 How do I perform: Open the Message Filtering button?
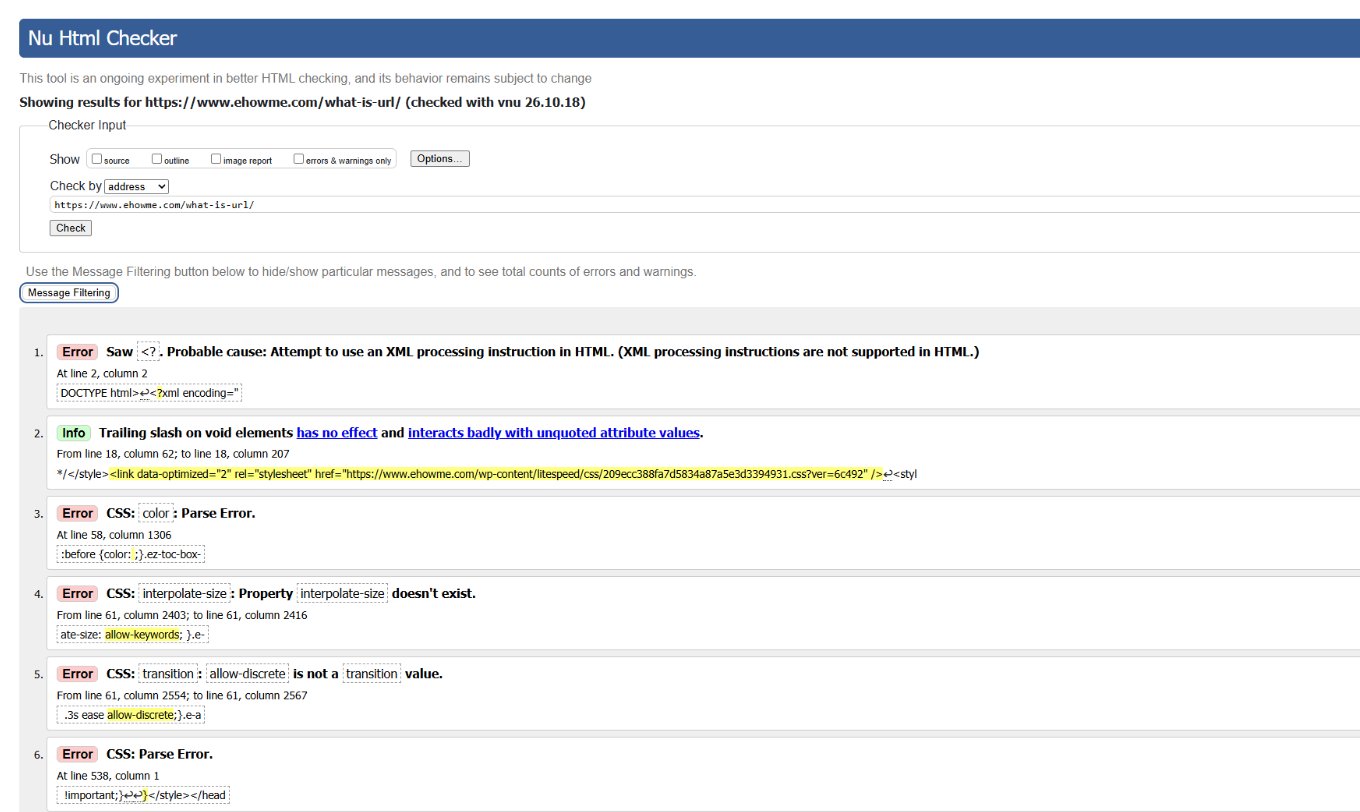point(69,293)
